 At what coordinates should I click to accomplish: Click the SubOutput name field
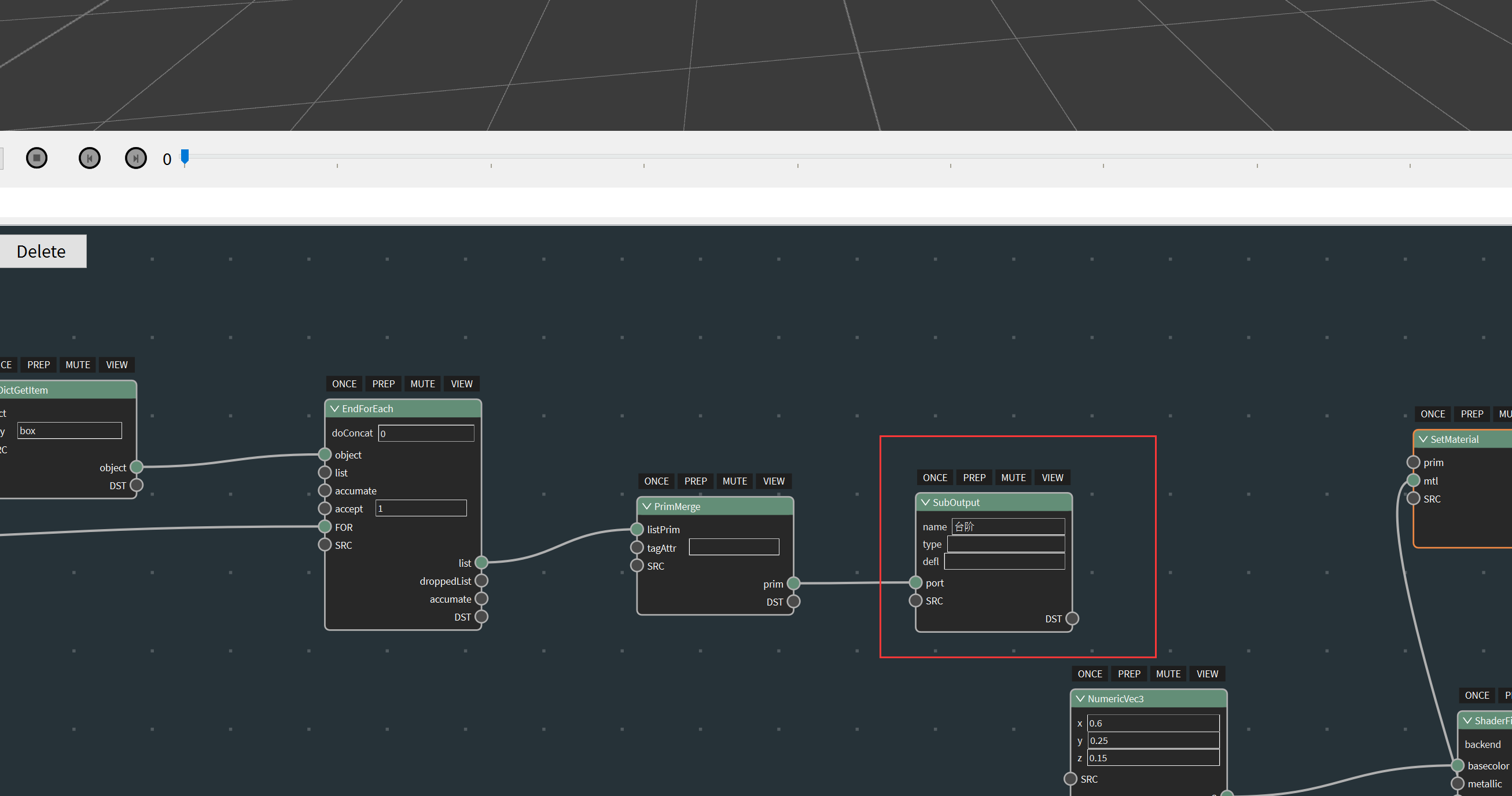click(1008, 527)
